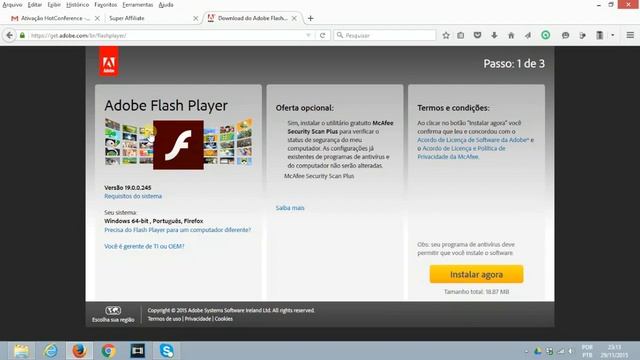Open the Favoritos menu
The width and height of the screenshot is (640, 360).
click(106, 5)
